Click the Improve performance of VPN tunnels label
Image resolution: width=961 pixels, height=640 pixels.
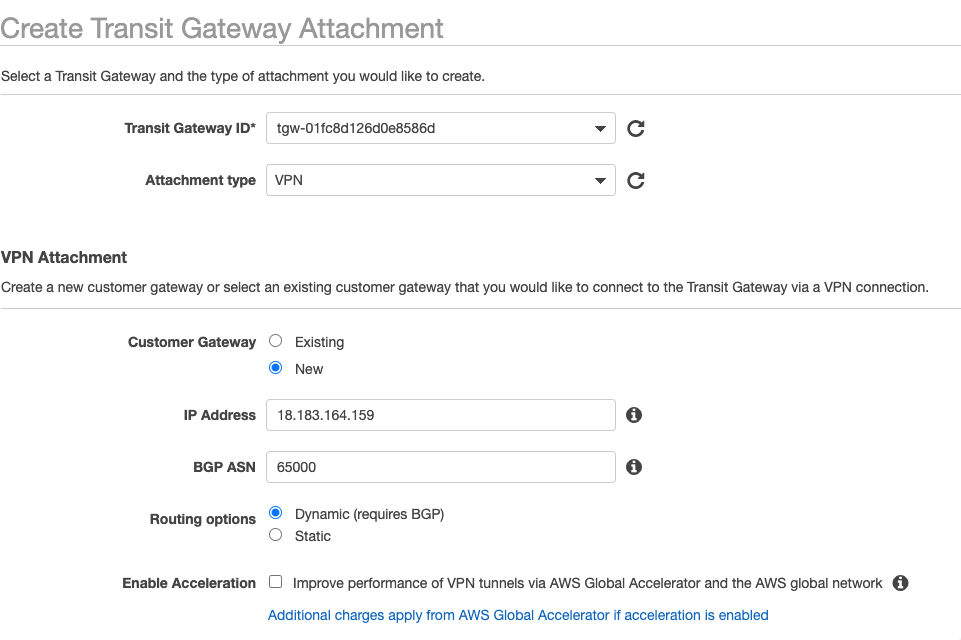587,583
